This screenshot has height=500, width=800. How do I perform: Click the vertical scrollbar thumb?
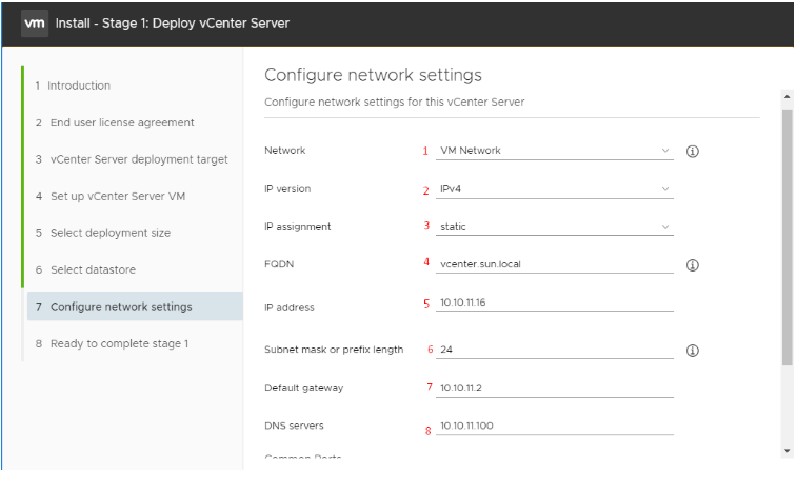pos(787,237)
